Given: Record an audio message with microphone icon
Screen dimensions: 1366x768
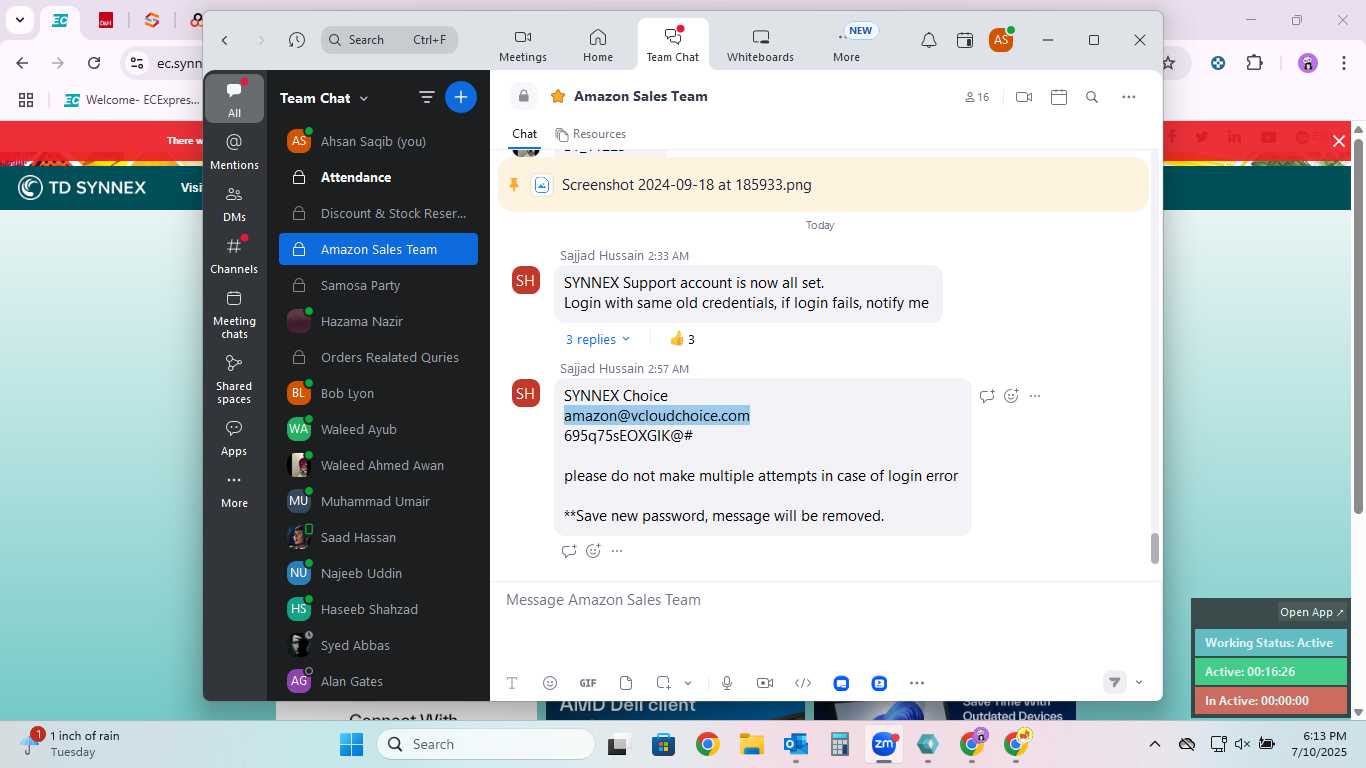Looking at the screenshot, I should [727, 683].
